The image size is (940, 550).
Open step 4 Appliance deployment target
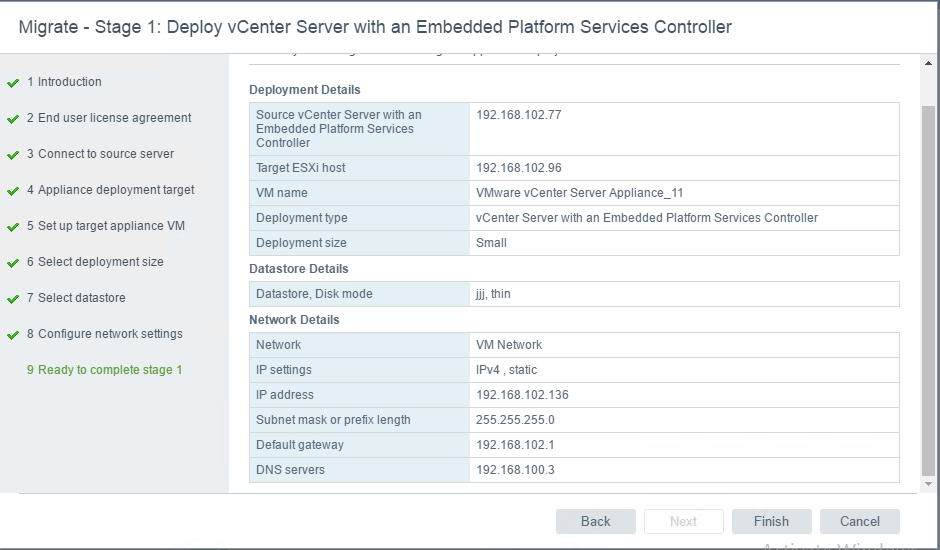point(110,190)
